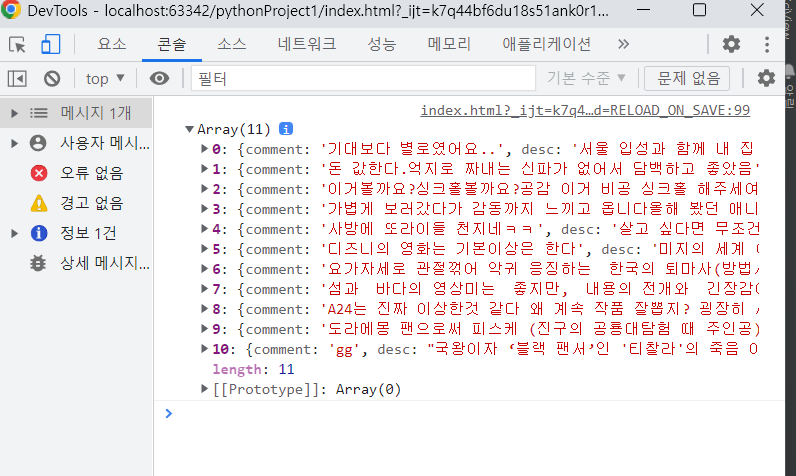796x476 pixels.
Task: Open the 소스 tab
Action: (231, 45)
